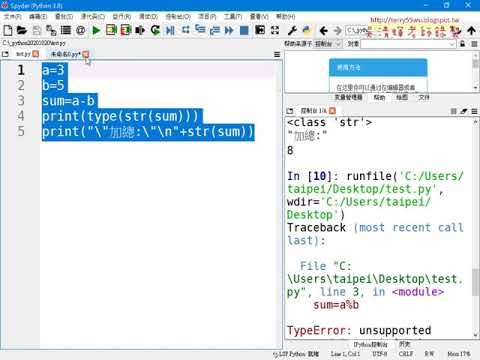Save all files from the toolbar

51,30
